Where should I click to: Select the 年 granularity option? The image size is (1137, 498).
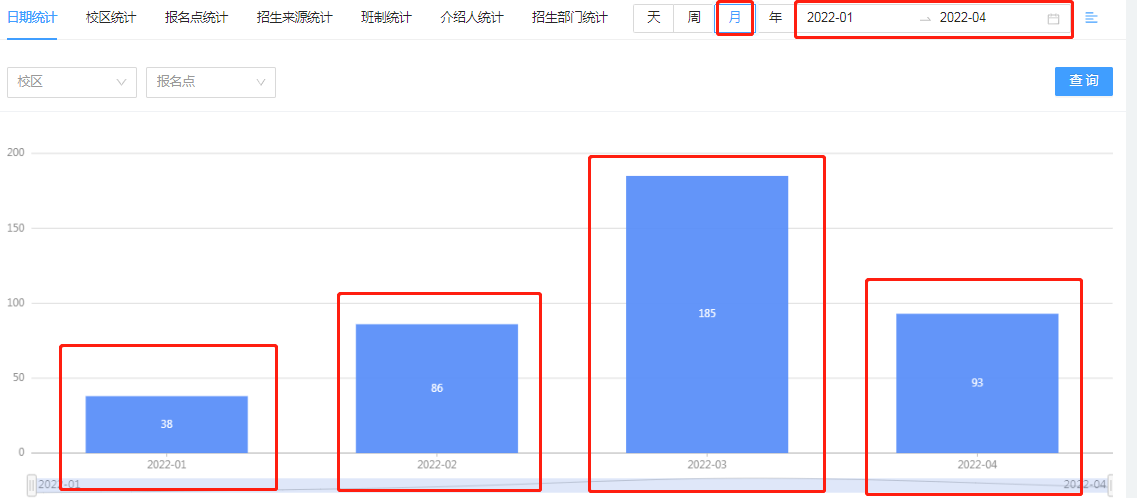coord(775,18)
